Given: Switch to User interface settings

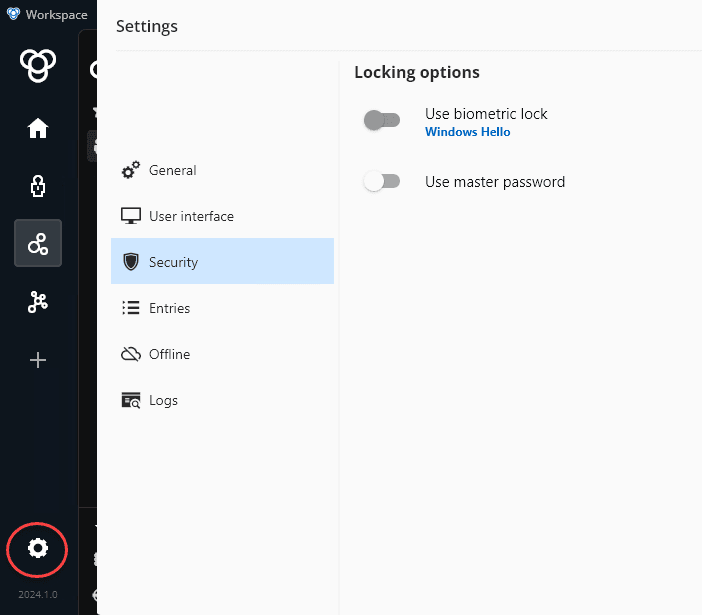Looking at the screenshot, I should click(190, 216).
